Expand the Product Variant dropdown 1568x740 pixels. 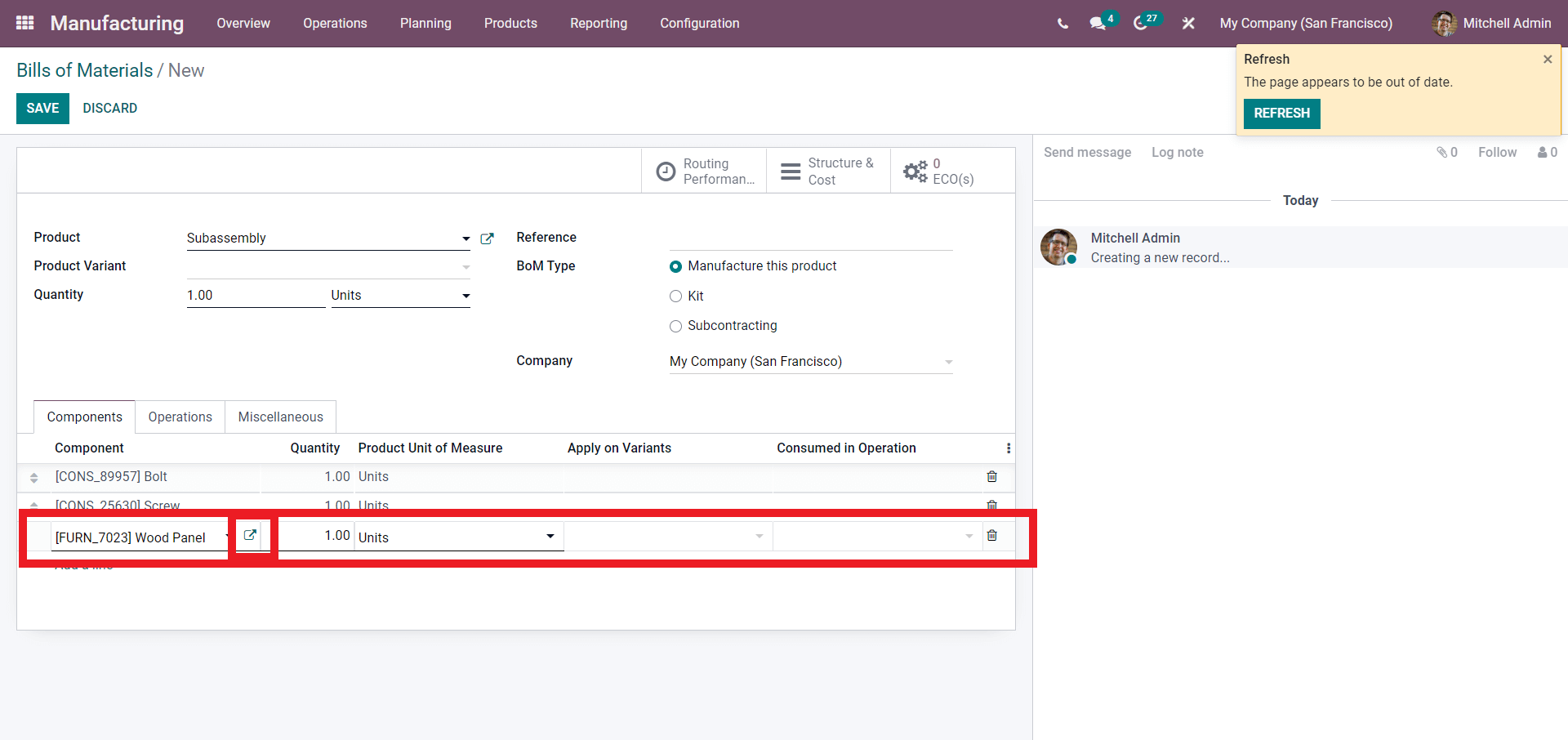coord(465,267)
